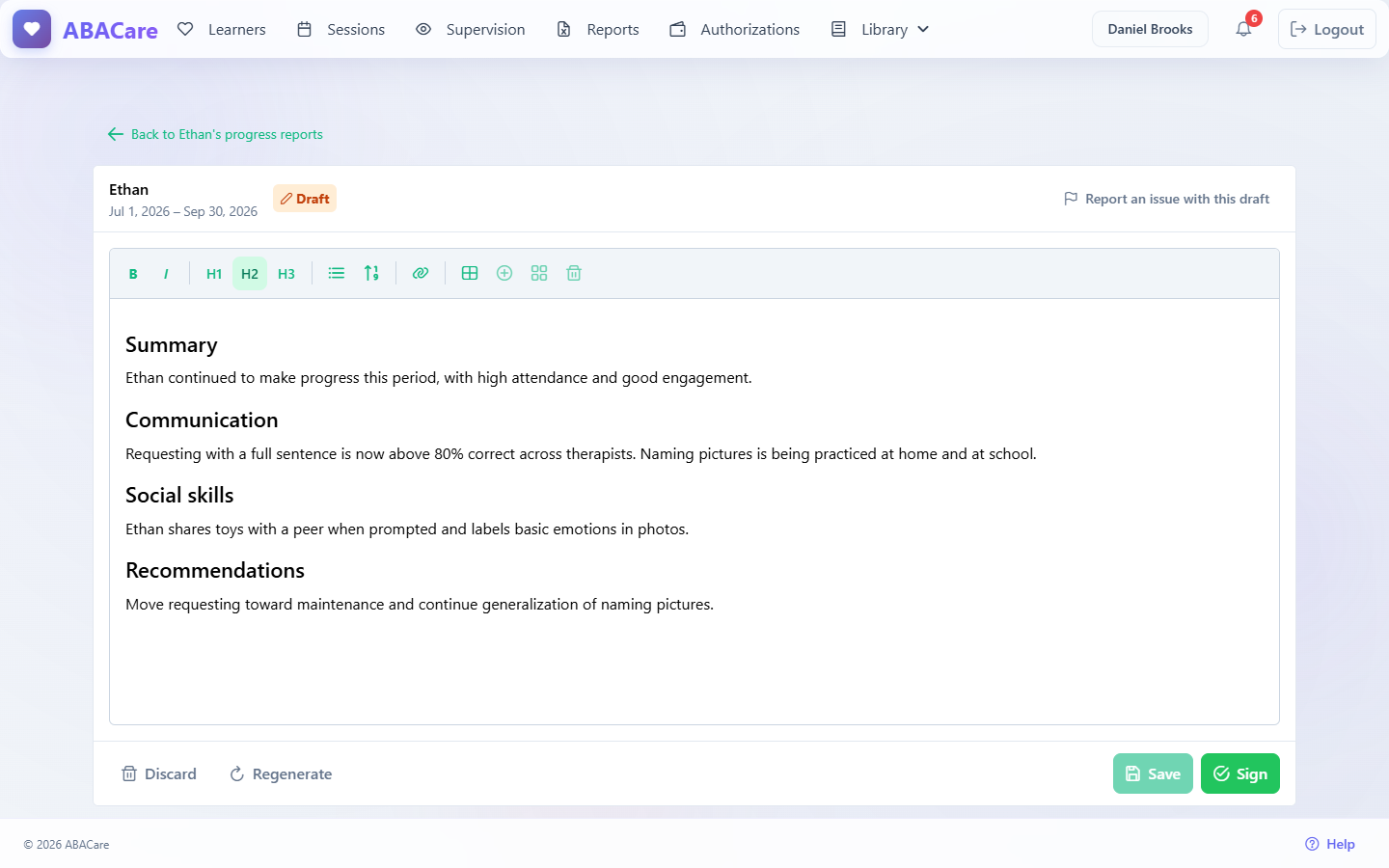The width and height of the screenshot is (1389, 868).
Task: Click the circled plus toolbar icon
Action: [x=504, y=274]
